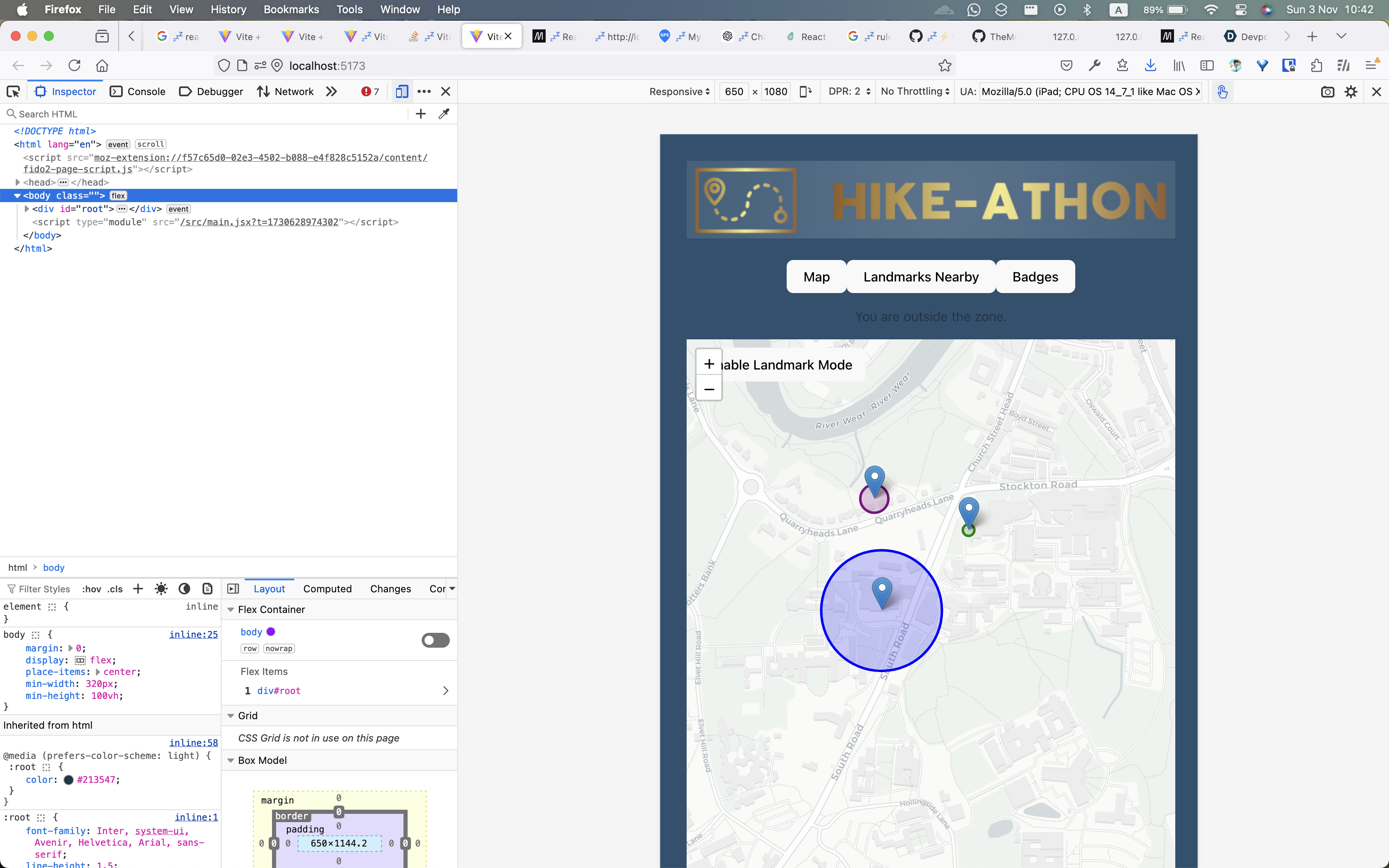This screenshot has width=1389, height=868.
Task: Open the Responsive device dropdown
Action: point(679,92)
